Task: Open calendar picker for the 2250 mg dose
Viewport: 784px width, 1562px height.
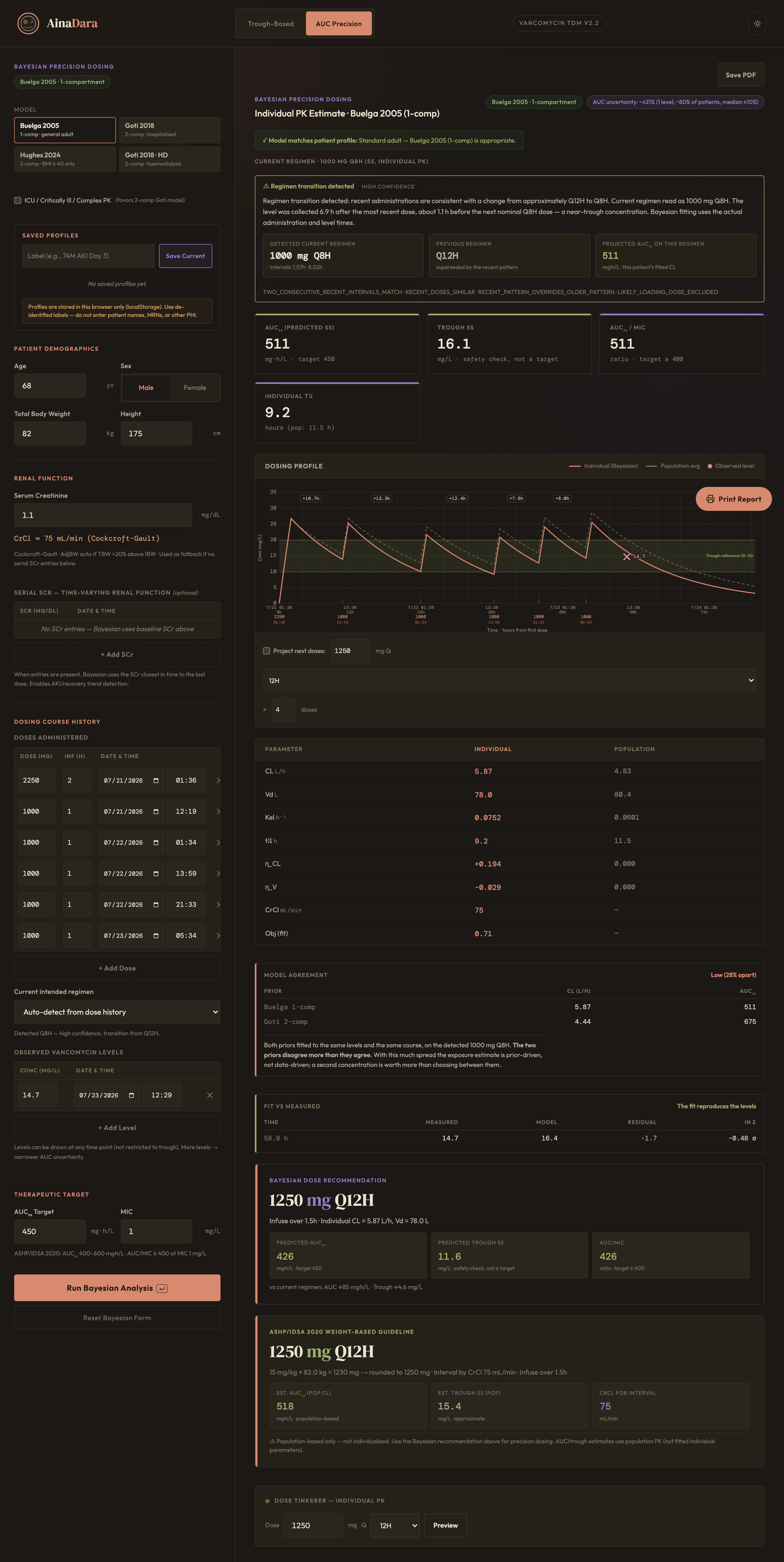Action: (x=156, y=780)
